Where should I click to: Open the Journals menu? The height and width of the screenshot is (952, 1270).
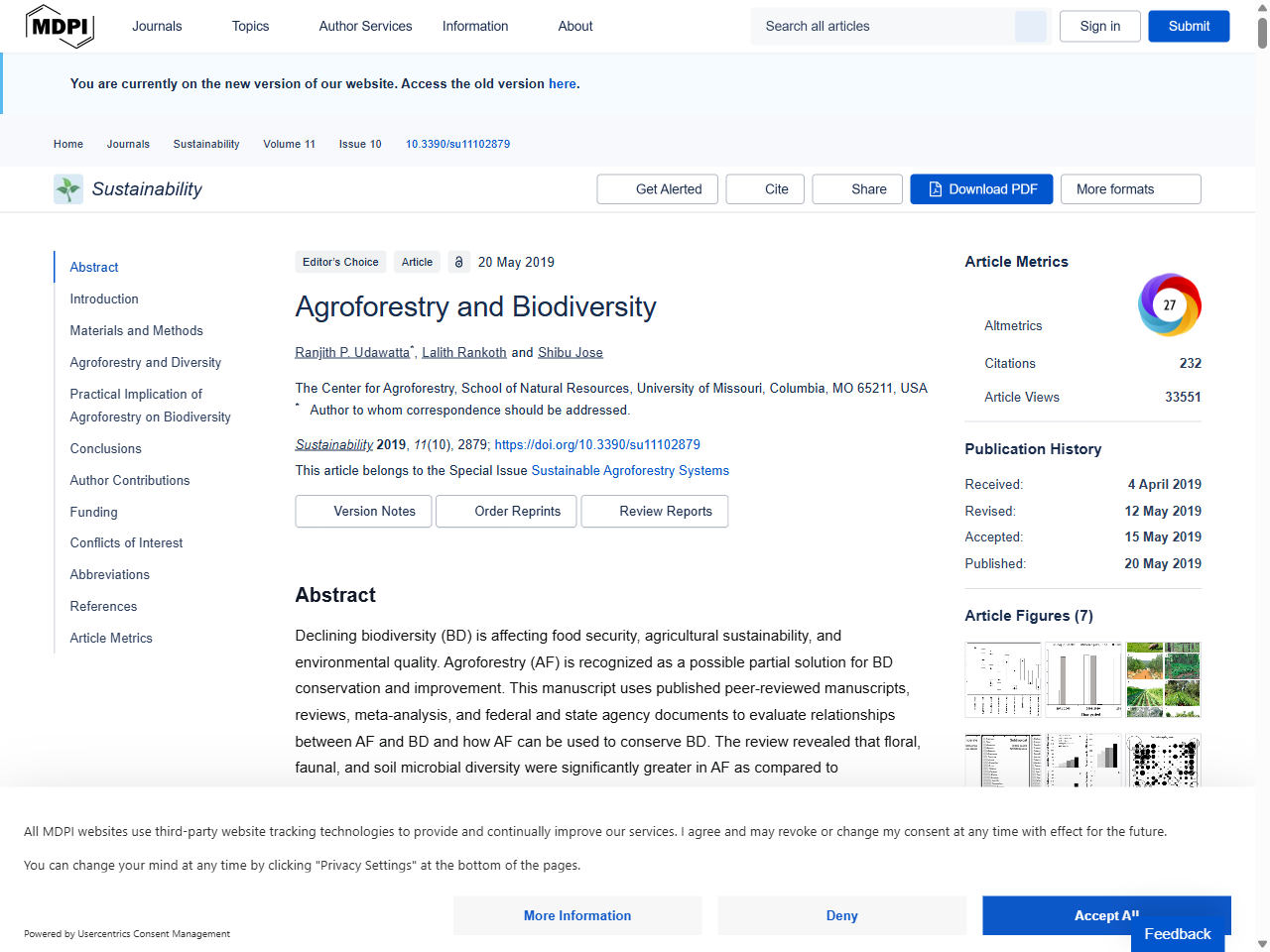pos(157,26)
